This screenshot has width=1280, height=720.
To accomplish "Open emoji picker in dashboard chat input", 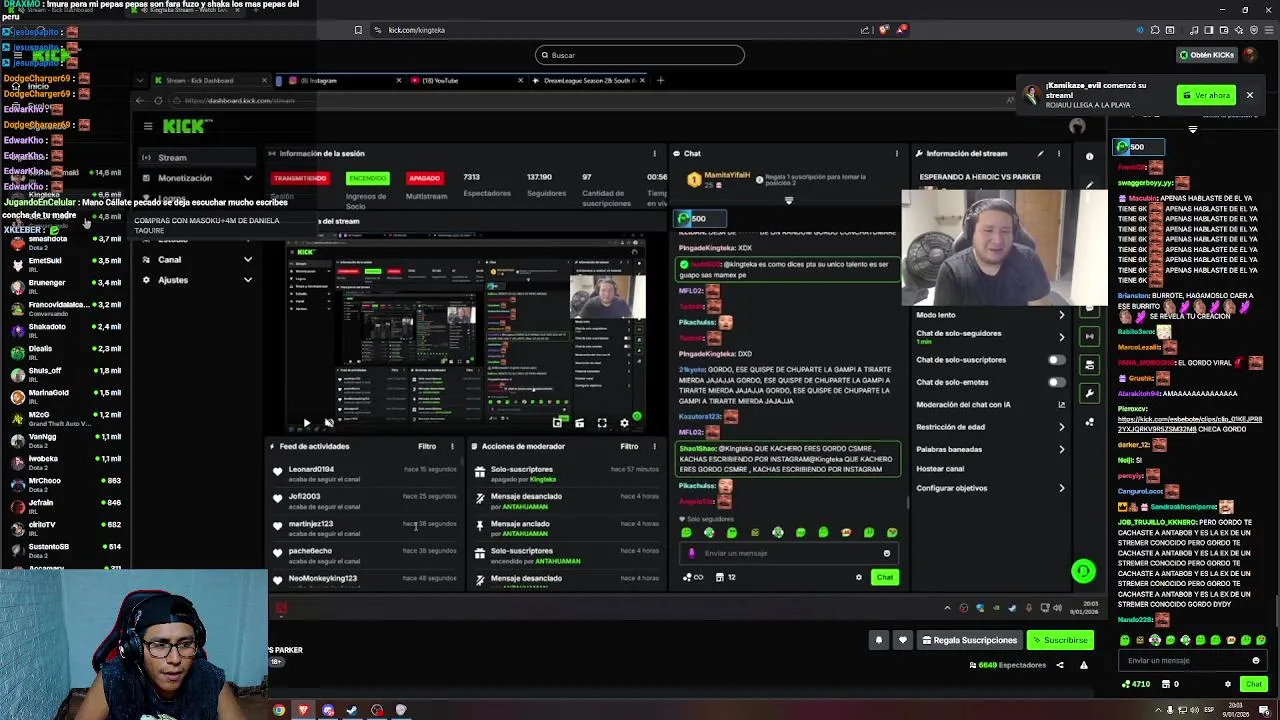I will [886, 553].
